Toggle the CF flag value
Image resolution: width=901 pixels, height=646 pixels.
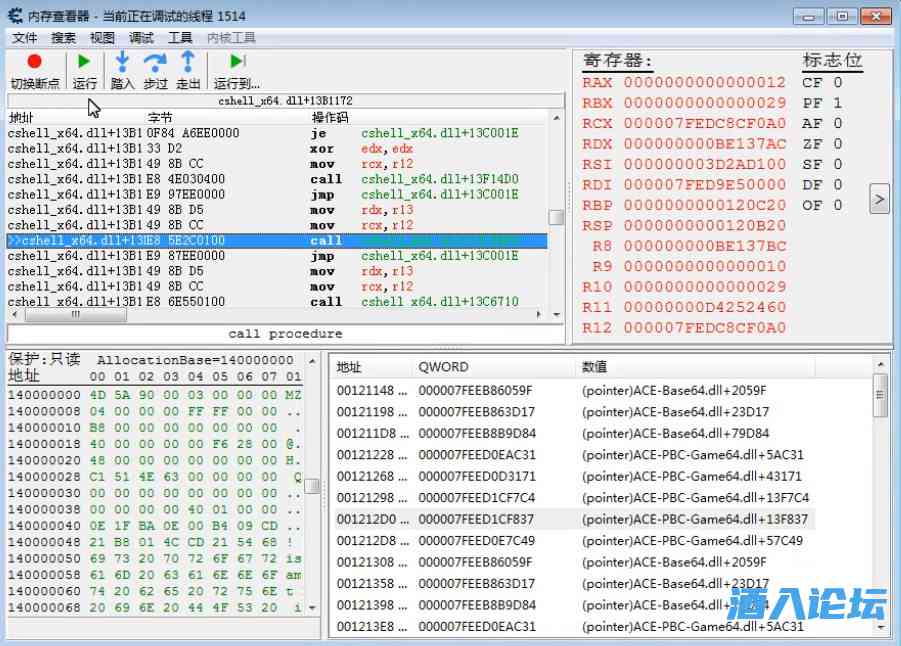coord(837,83)
